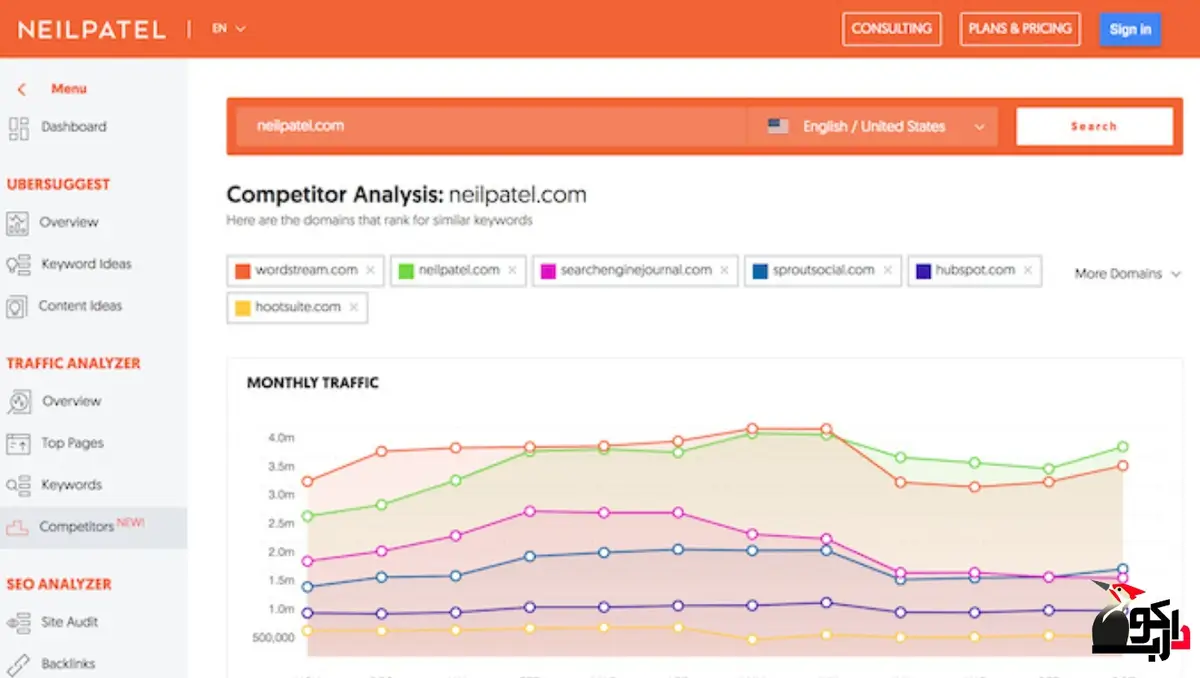The image size is (1200, 678).
Task: Open Site Audit in SEO Analyzer
Action: pyautogui.click(x=70, y=622)
